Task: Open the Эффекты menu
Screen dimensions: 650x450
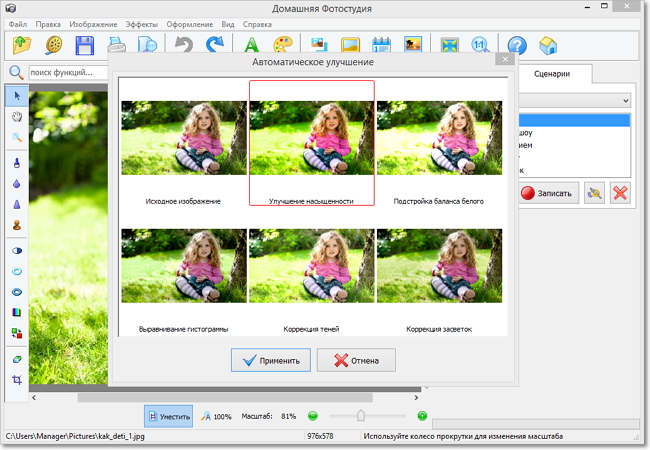Action: (x=142, y=24)
